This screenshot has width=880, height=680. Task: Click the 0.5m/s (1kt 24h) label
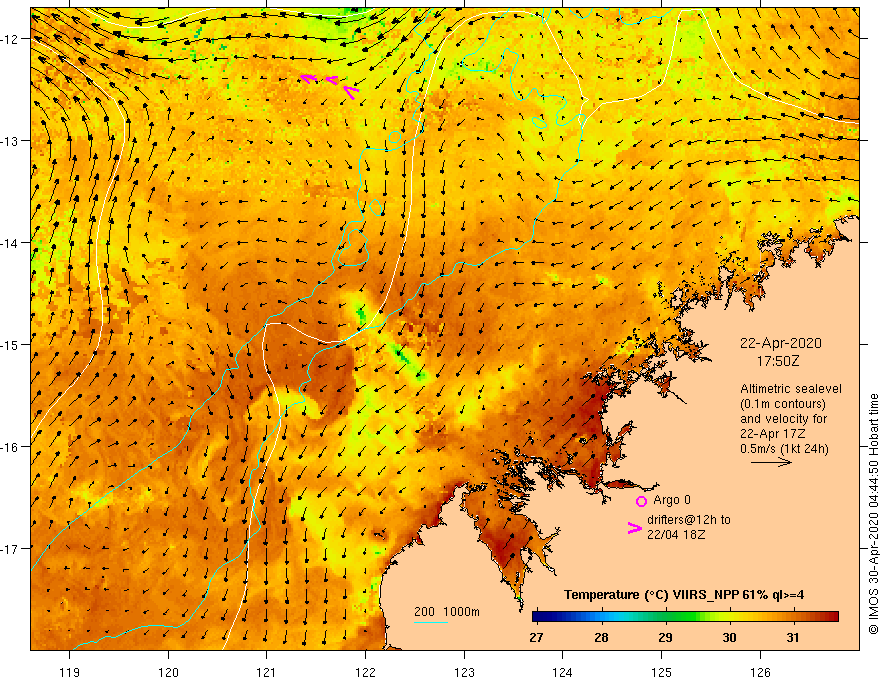tap(784, 449)
